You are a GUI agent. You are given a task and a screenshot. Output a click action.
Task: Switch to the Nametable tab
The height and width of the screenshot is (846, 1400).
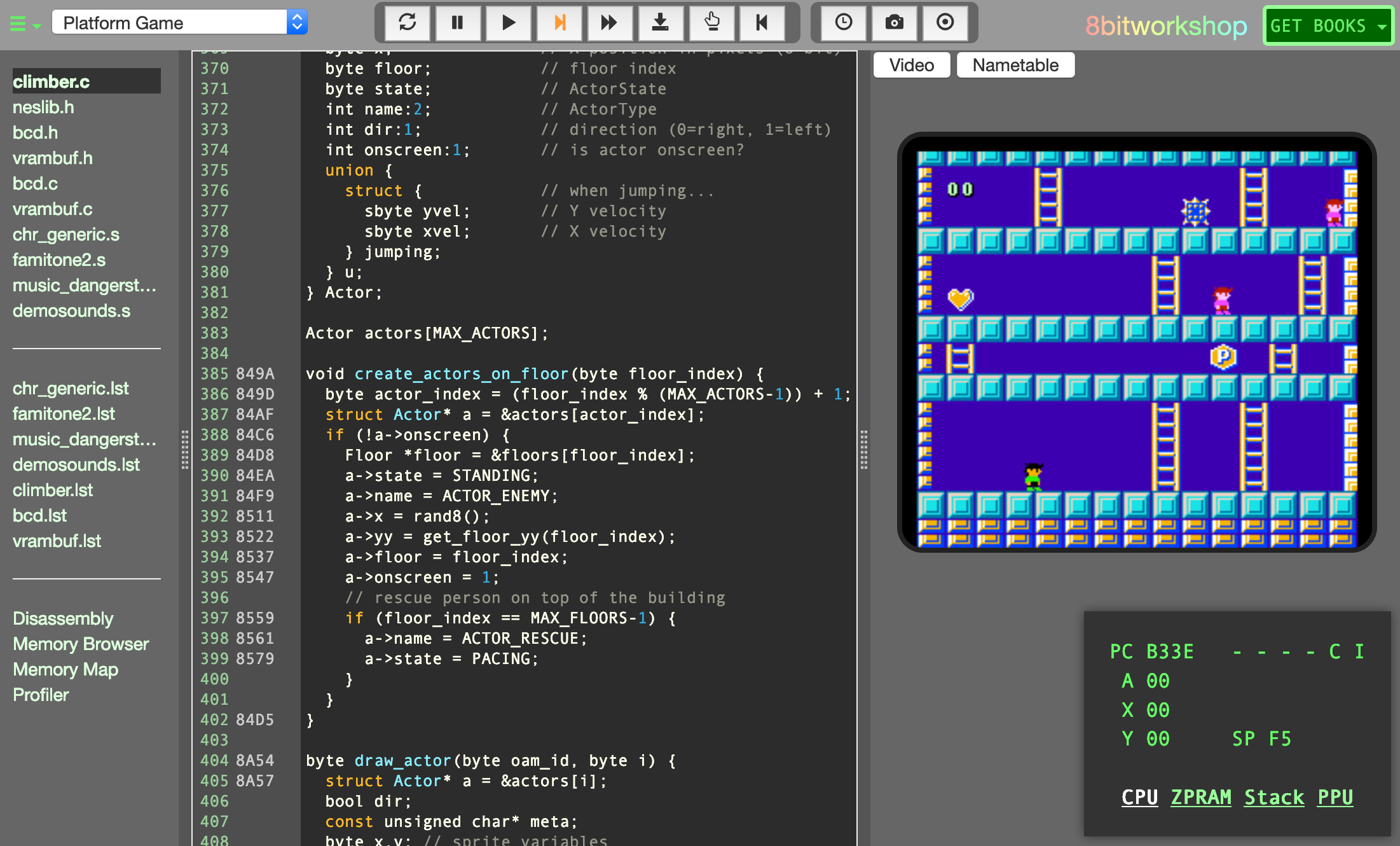click(x=1012, y=65)
